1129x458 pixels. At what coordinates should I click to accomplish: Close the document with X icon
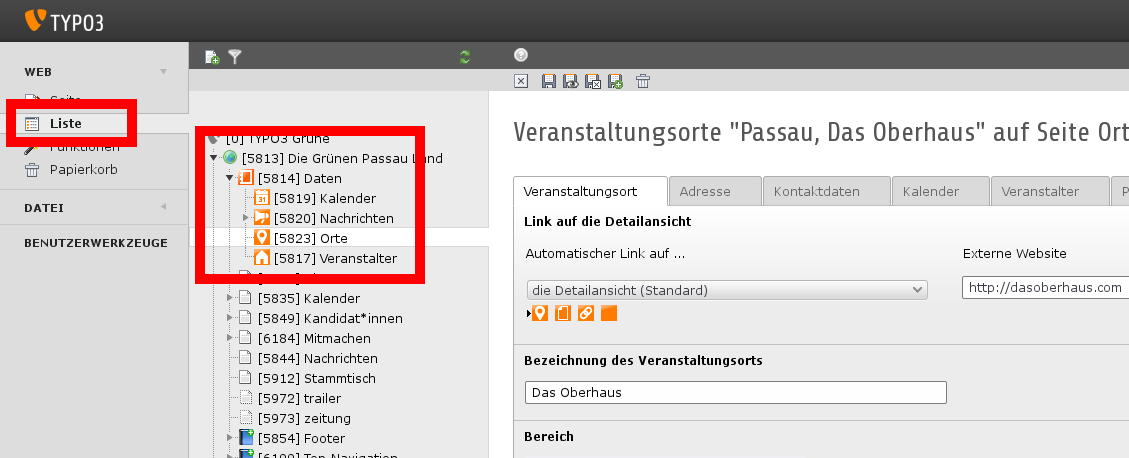pos(520,81)
